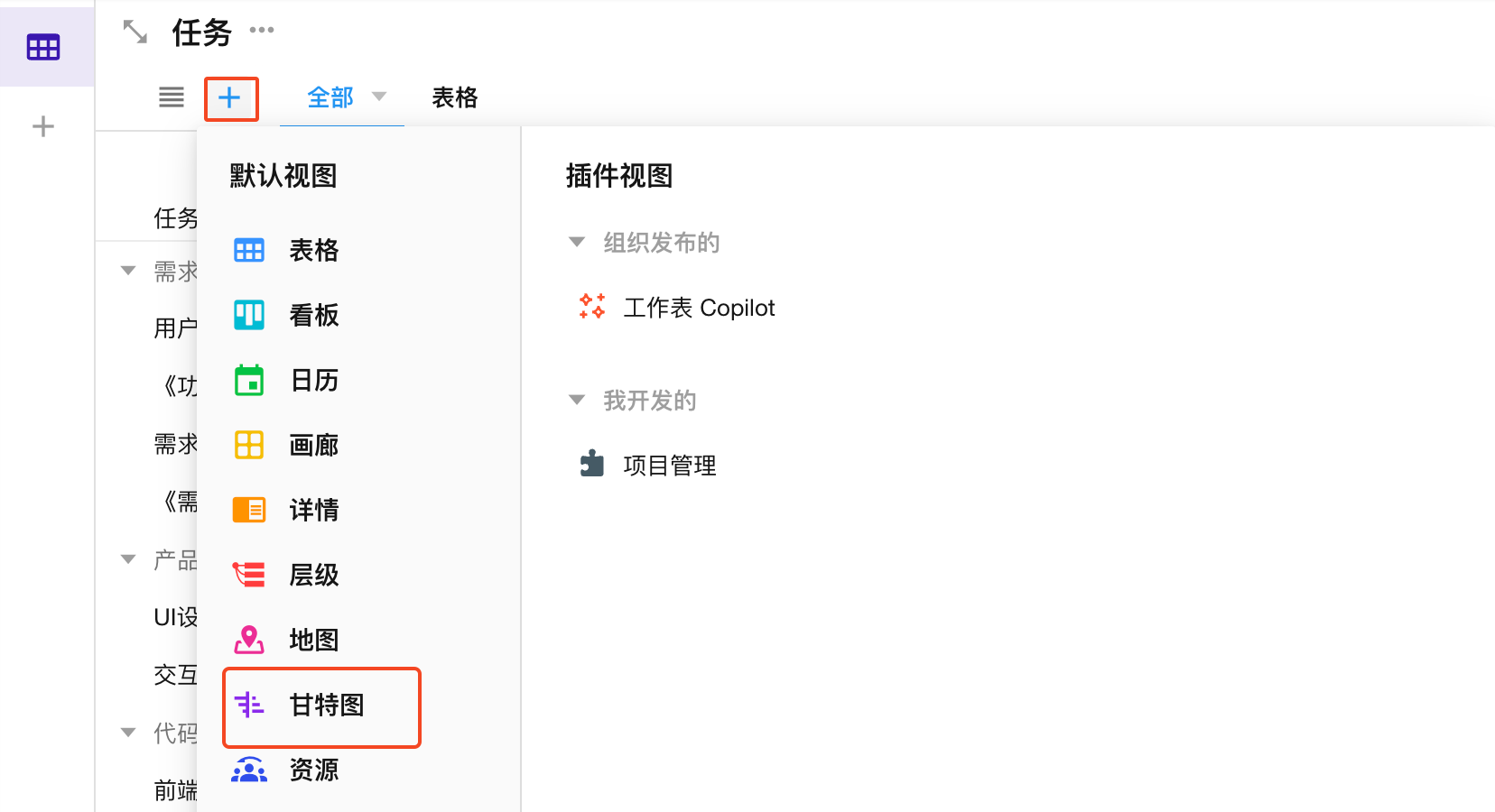
Task: Click the blue plus add-view button
Action: 230,98
